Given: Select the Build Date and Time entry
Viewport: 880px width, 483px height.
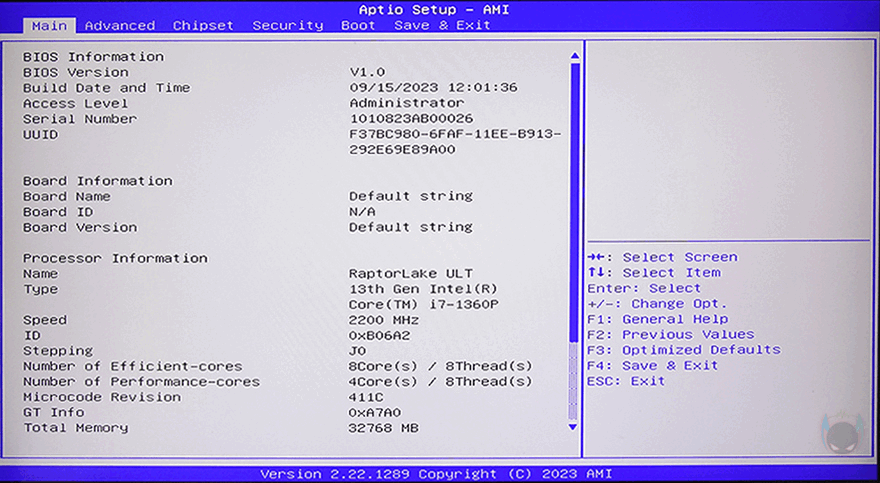Looking at the screenshot, I should [106, 88].
